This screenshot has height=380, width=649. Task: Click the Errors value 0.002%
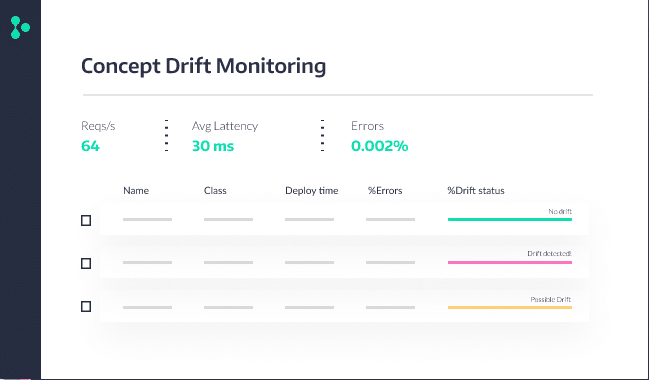380,146
